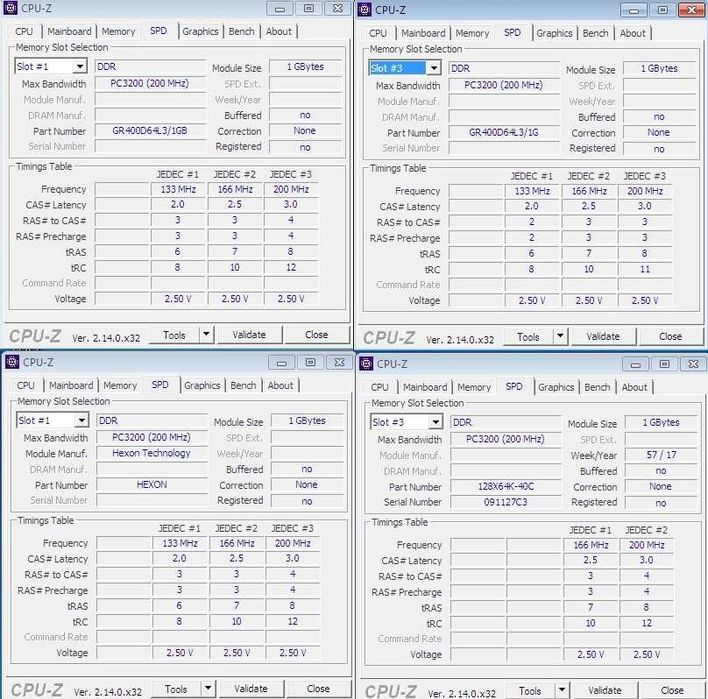Open Slot #1 dropdown in Hexon Technology window
Image resolution: width=708 pixels, height=699 pixels.
pyautogui.click(x=82, y=420)
